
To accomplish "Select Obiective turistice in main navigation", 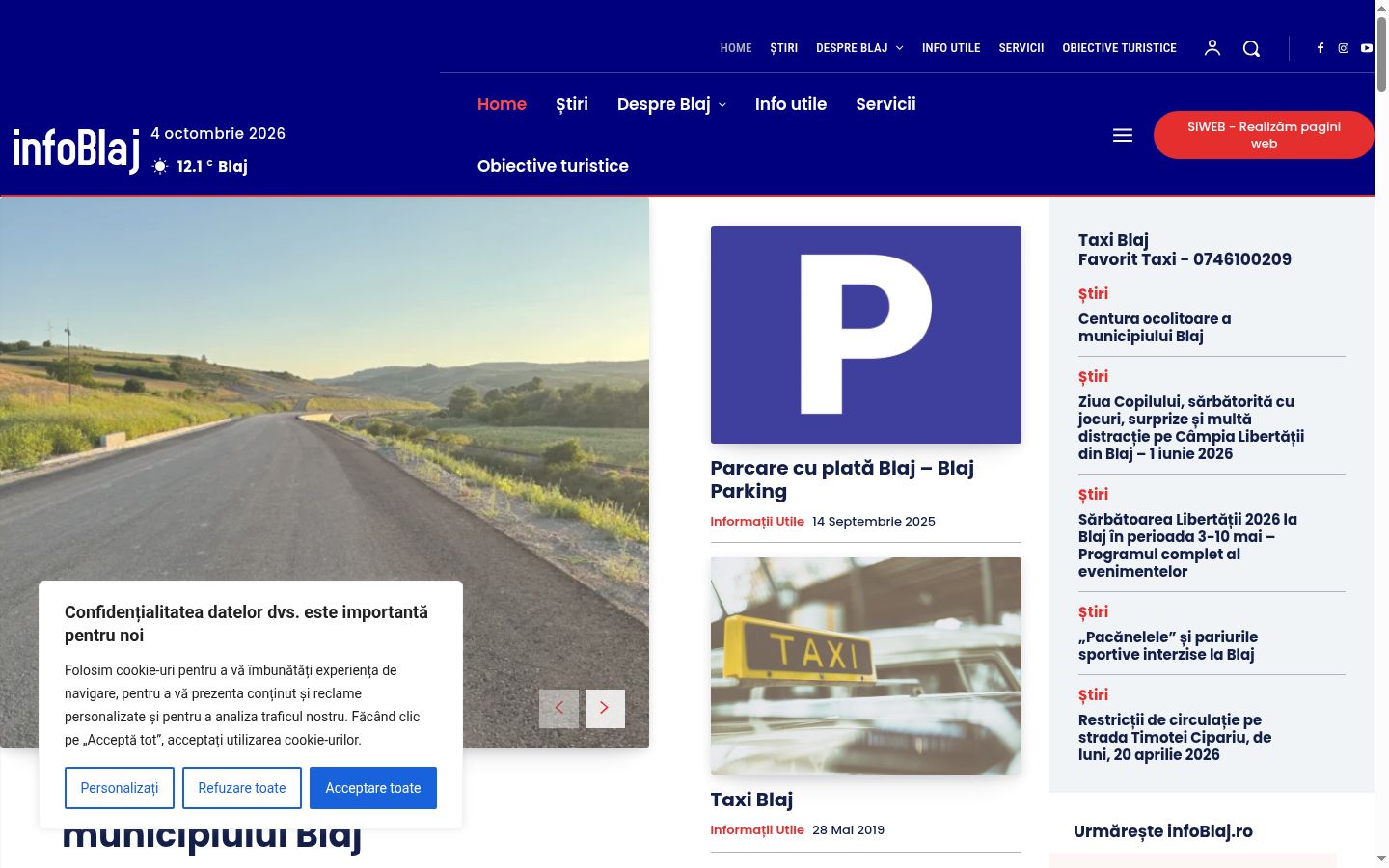I will click(x=553, y=166).
